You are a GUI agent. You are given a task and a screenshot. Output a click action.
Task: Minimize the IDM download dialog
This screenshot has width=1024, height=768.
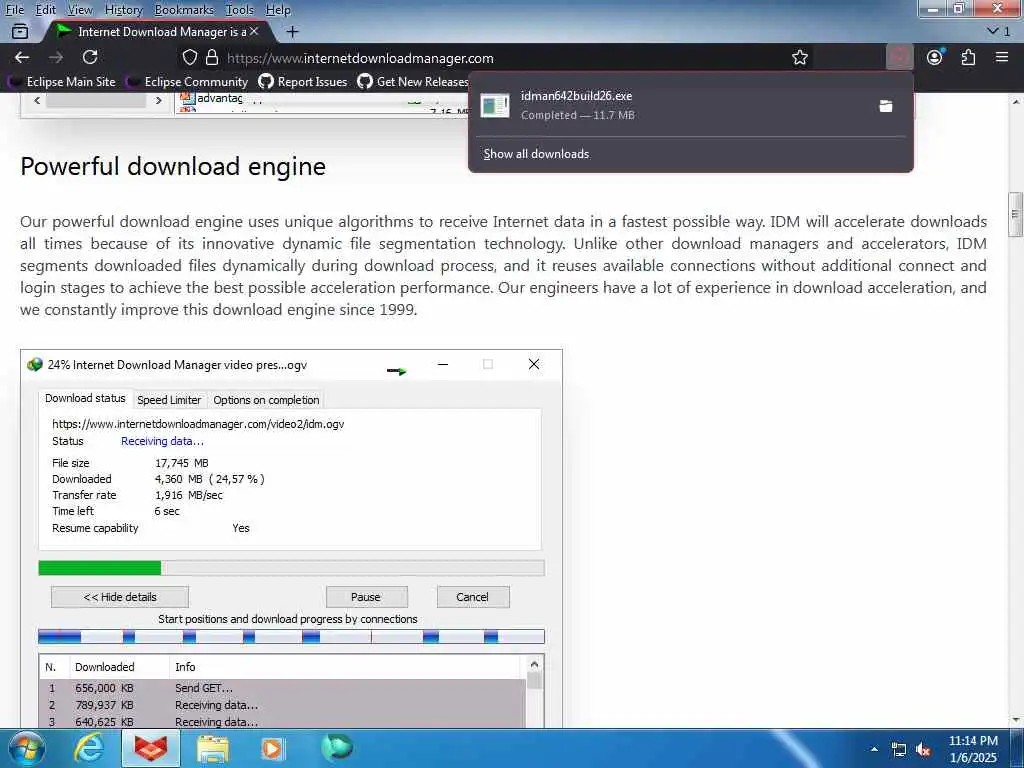coord(443,364)
